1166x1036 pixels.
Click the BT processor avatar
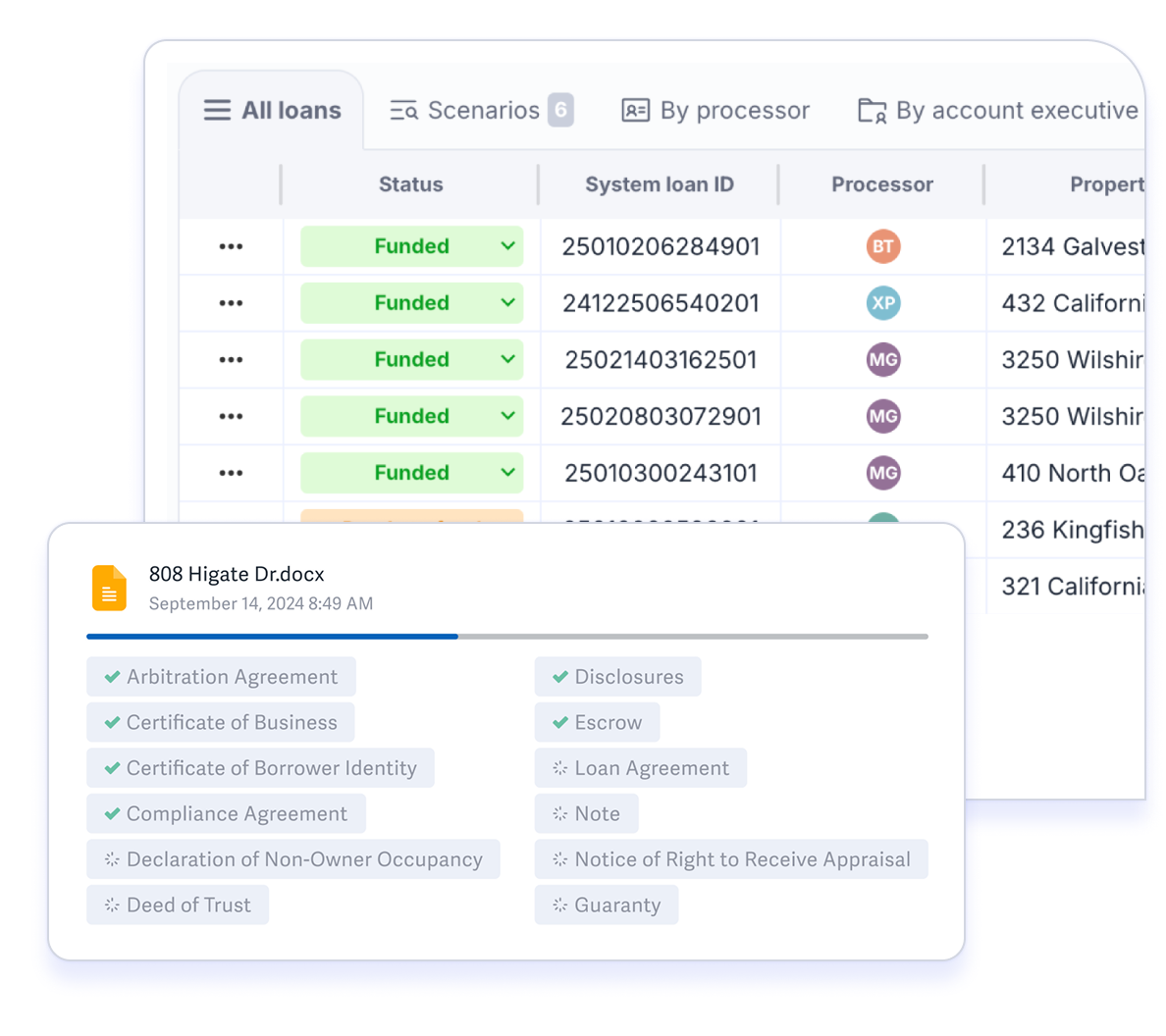click(x=883, y=246)
